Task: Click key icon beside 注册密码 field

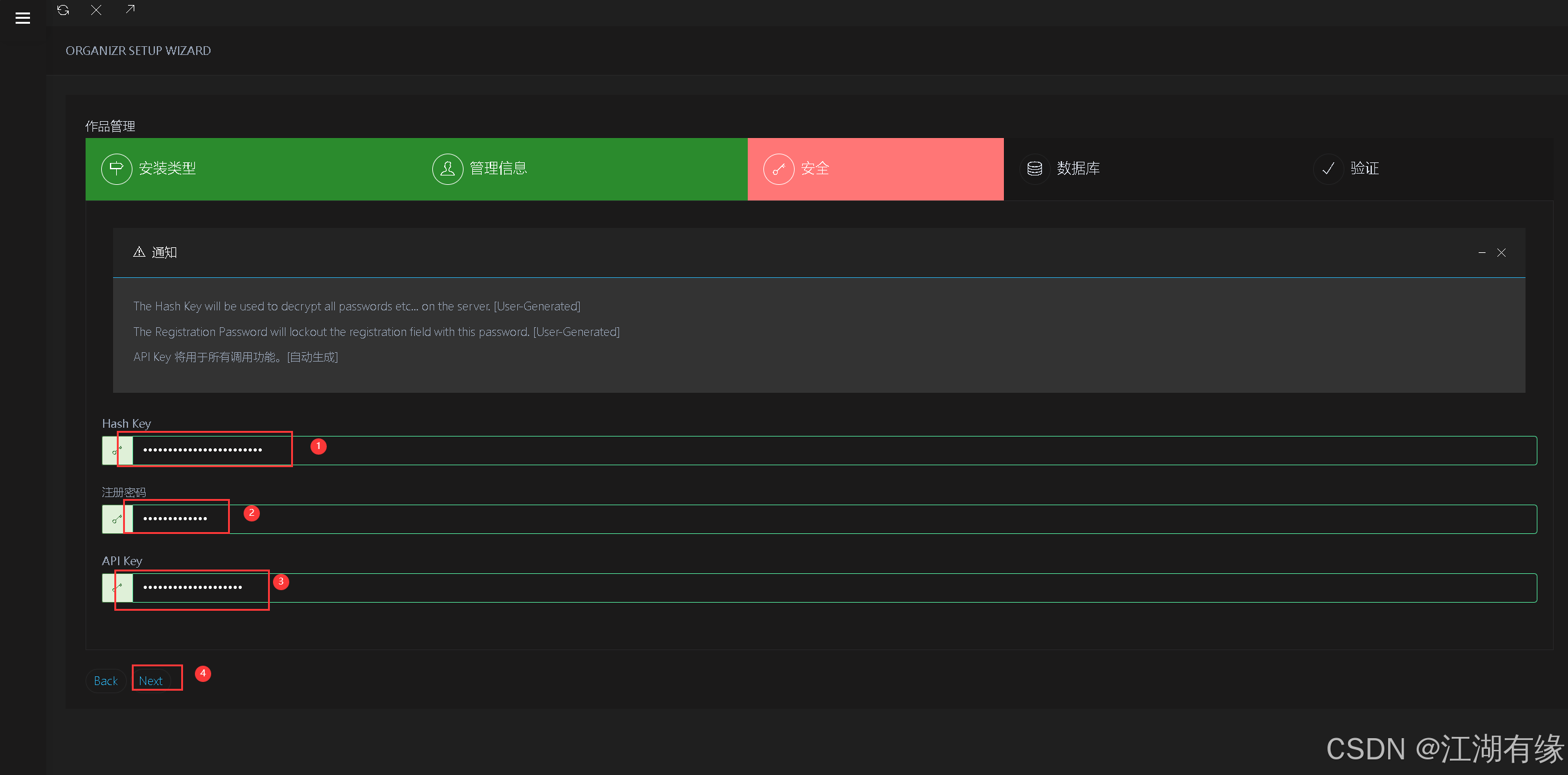Action: click(x=117, y=519)
